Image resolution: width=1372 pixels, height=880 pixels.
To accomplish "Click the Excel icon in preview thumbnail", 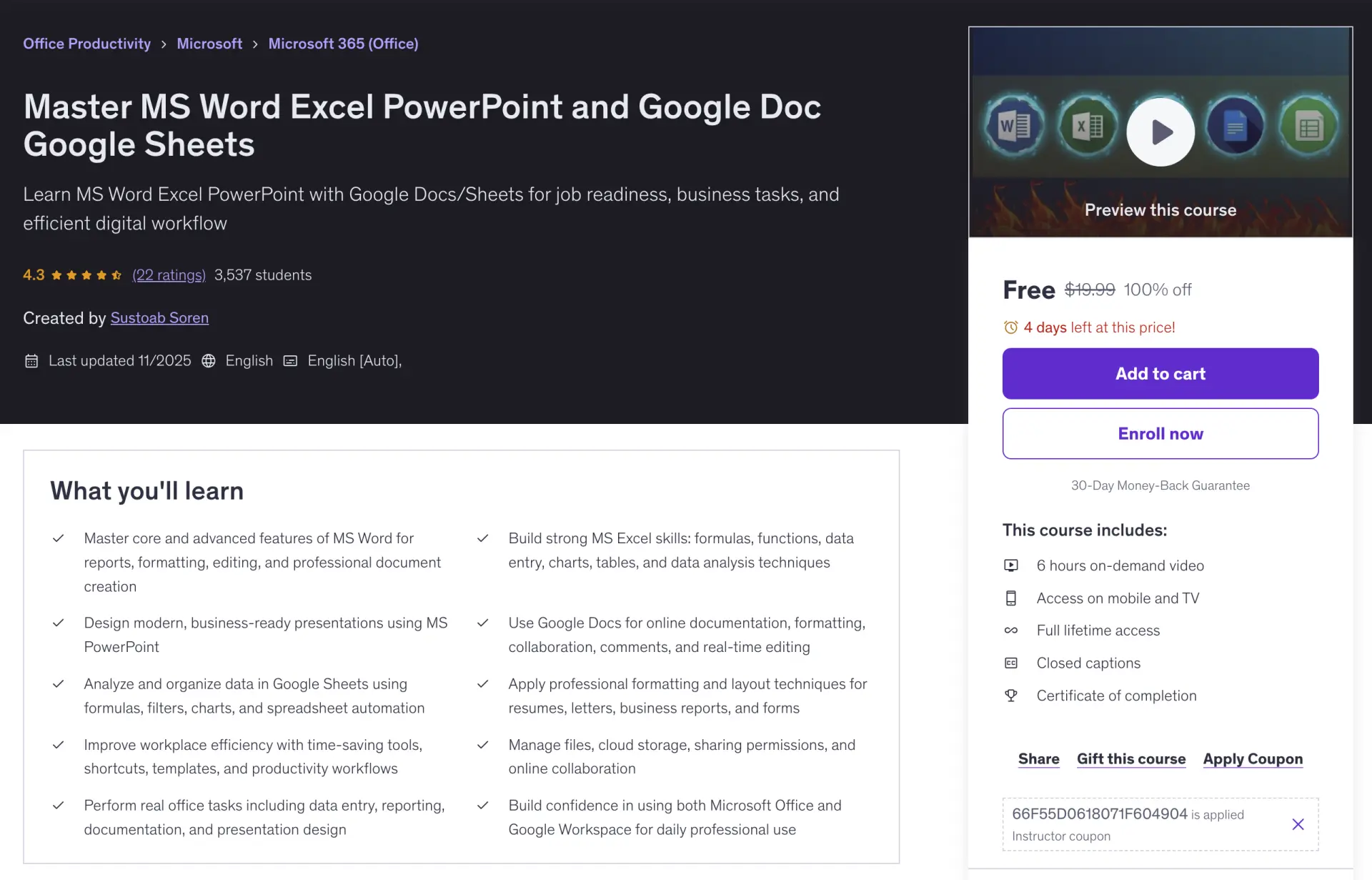I will pyautogui.click(x=1088, y=127).
